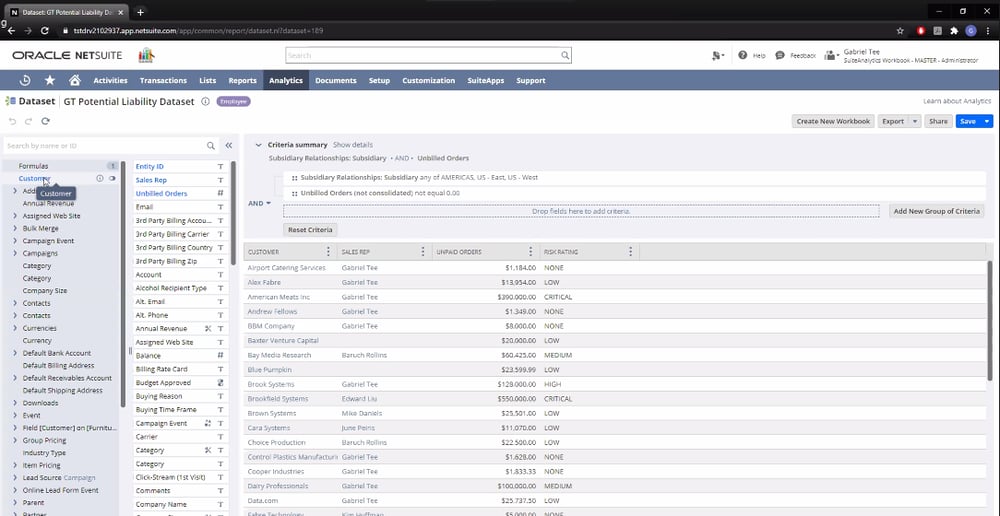Image resolution: width=1000 pixels, height=516 pixels.
Task: Collapse the Criteria summary chevron
Action: click(x=258, y=145)
